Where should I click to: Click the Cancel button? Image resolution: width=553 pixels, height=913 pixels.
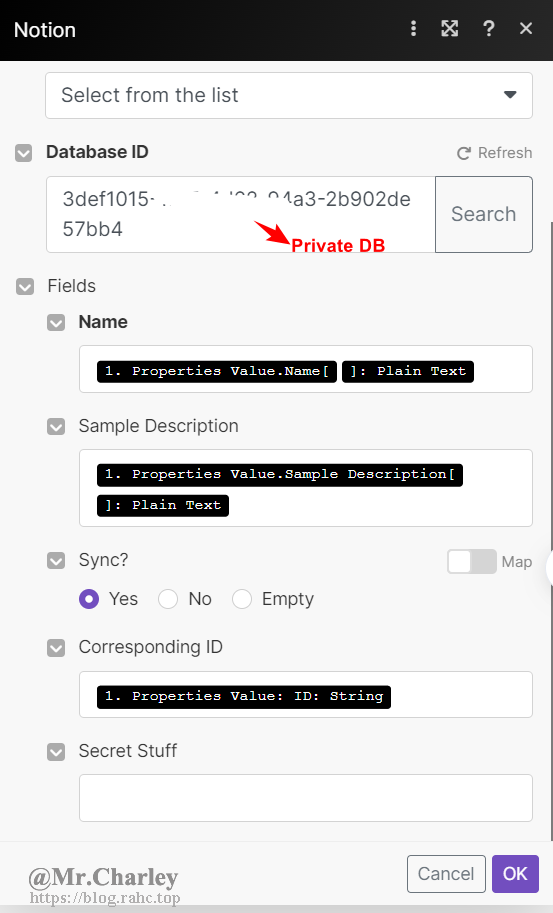point(446,874)
